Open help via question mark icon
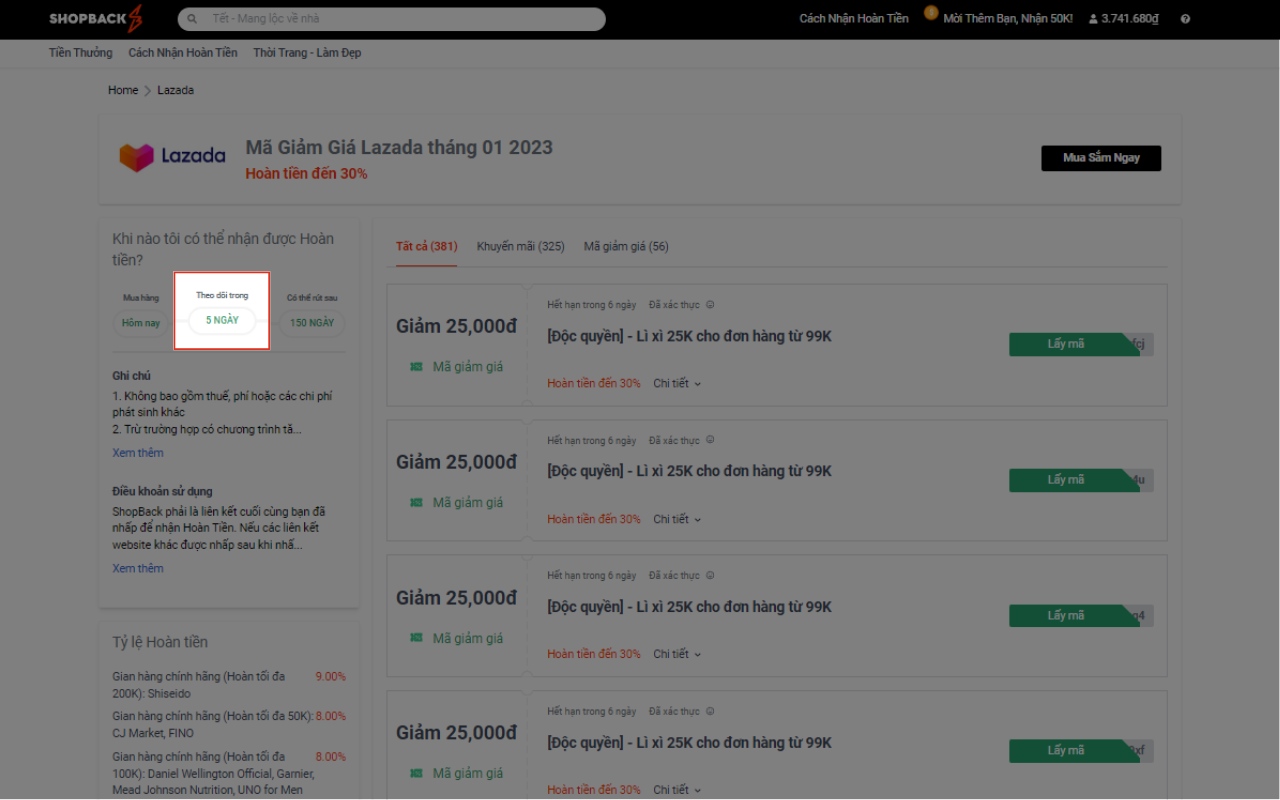Viewport: 1280px width, 800px height. (x=1185, y=19)
